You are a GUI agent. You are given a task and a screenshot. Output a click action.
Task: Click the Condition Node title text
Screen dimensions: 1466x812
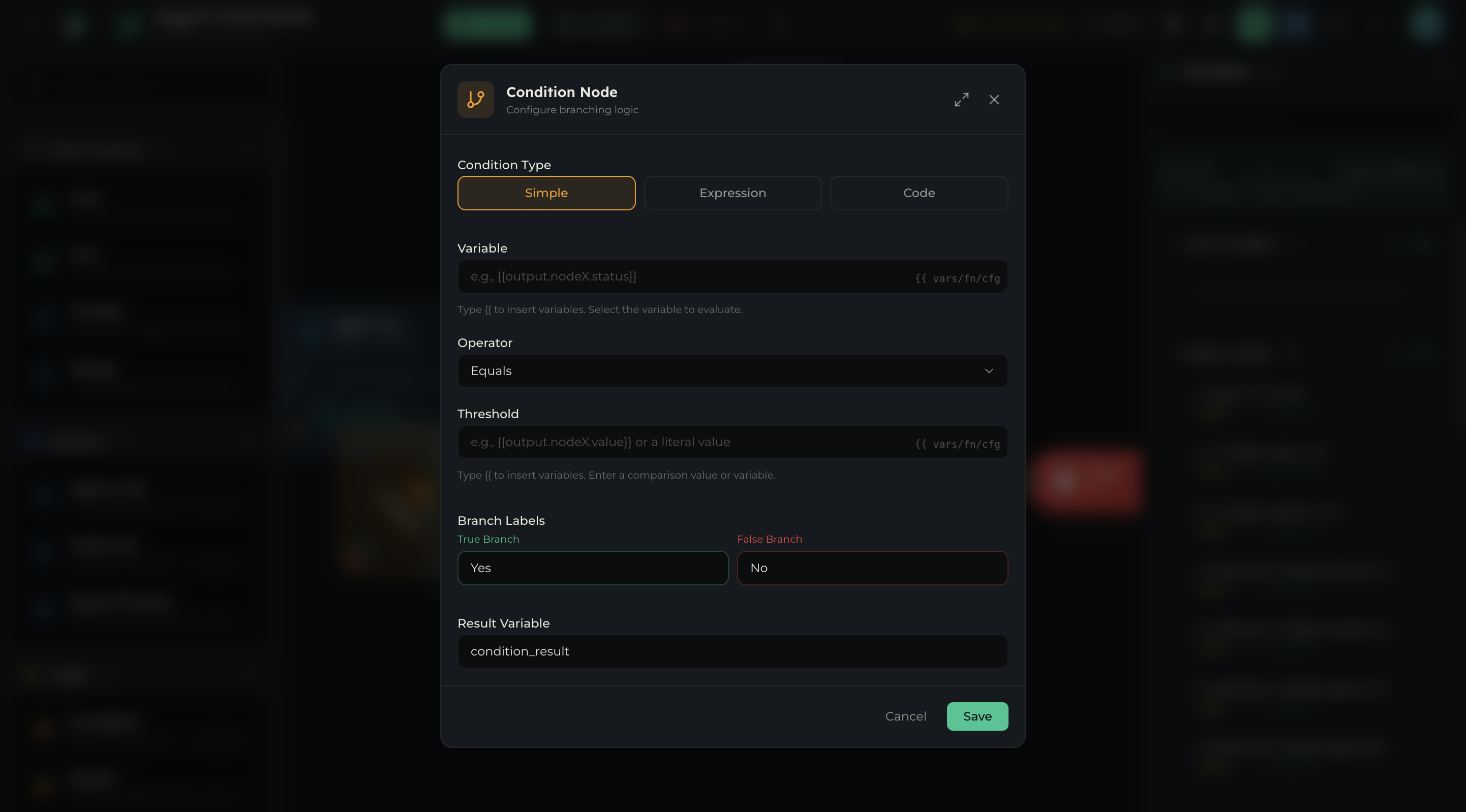562,92
